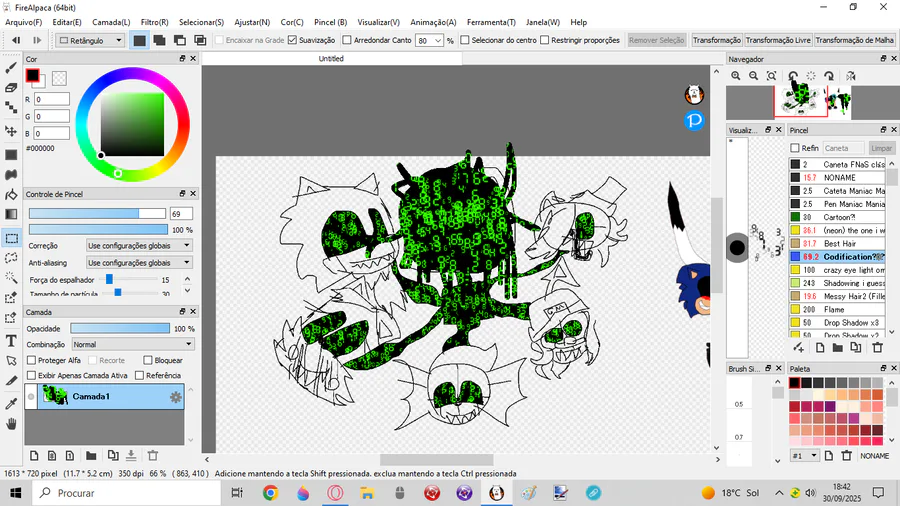Enable Encaixar na Grade checkbox
The image size is (900, 506).
click(x=219, y=40)
